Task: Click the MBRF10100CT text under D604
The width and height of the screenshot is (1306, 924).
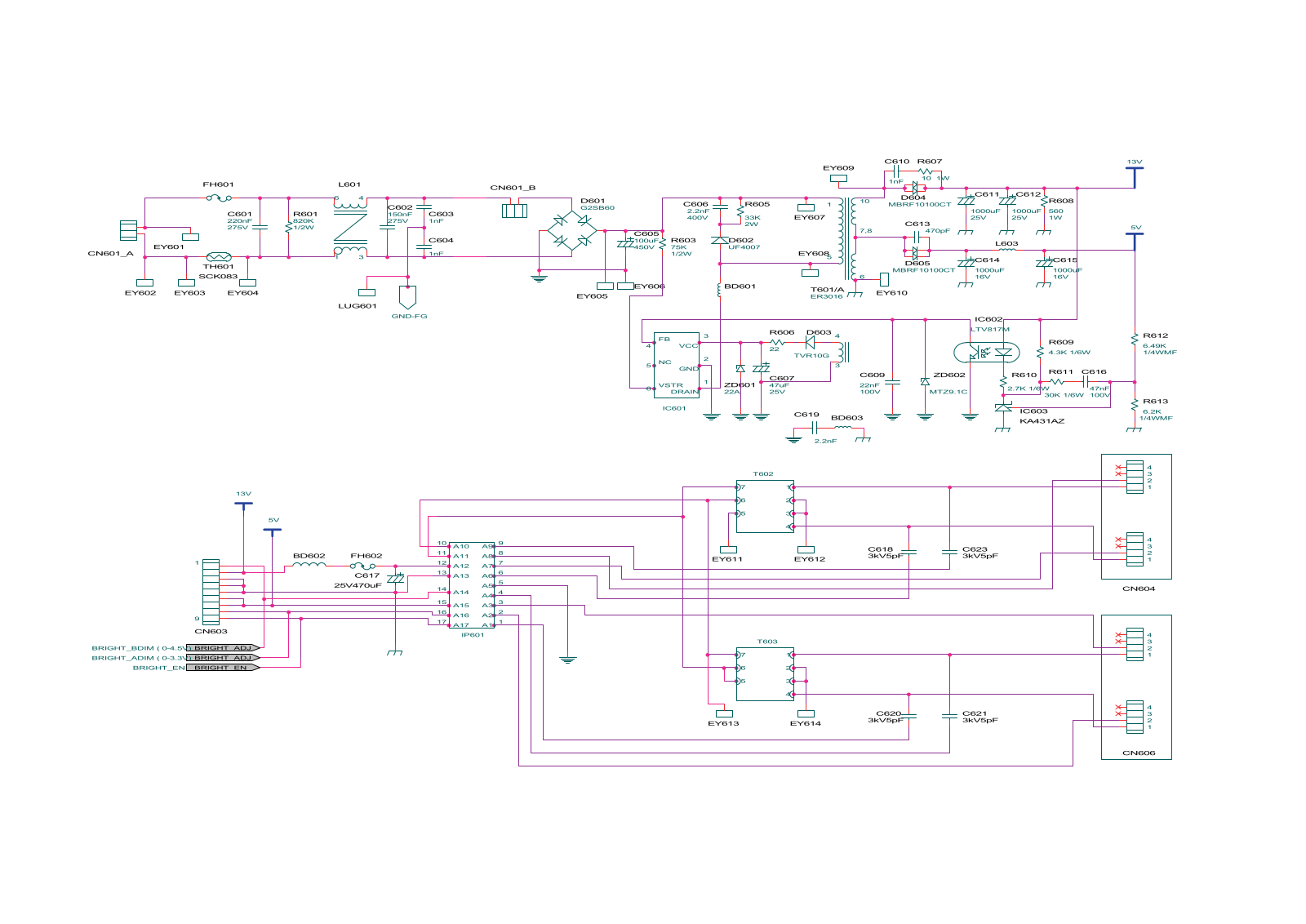Action: (920, 204)
